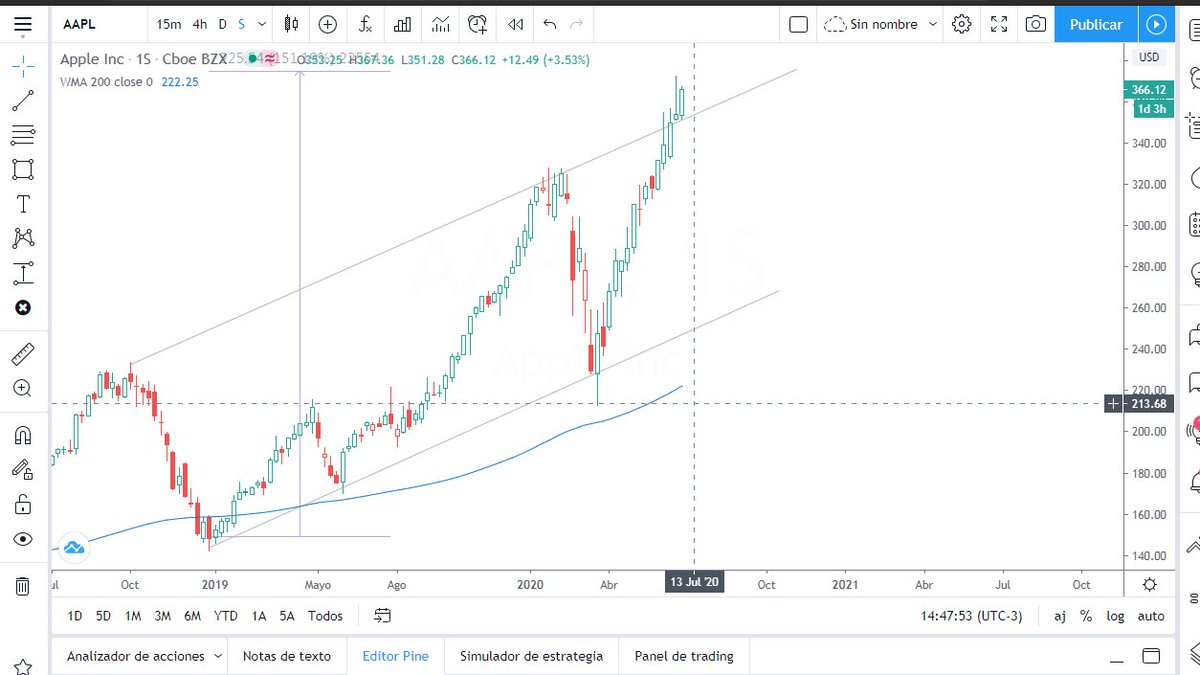Switch to Simulador de estrategia tab
The image size is (1200, 675).
tap(531, 657)
